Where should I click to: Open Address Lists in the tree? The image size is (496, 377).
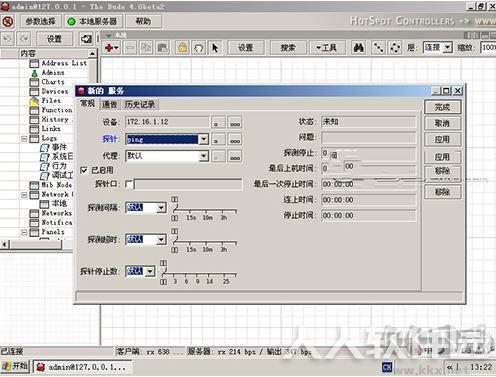(x=58, y=63)
